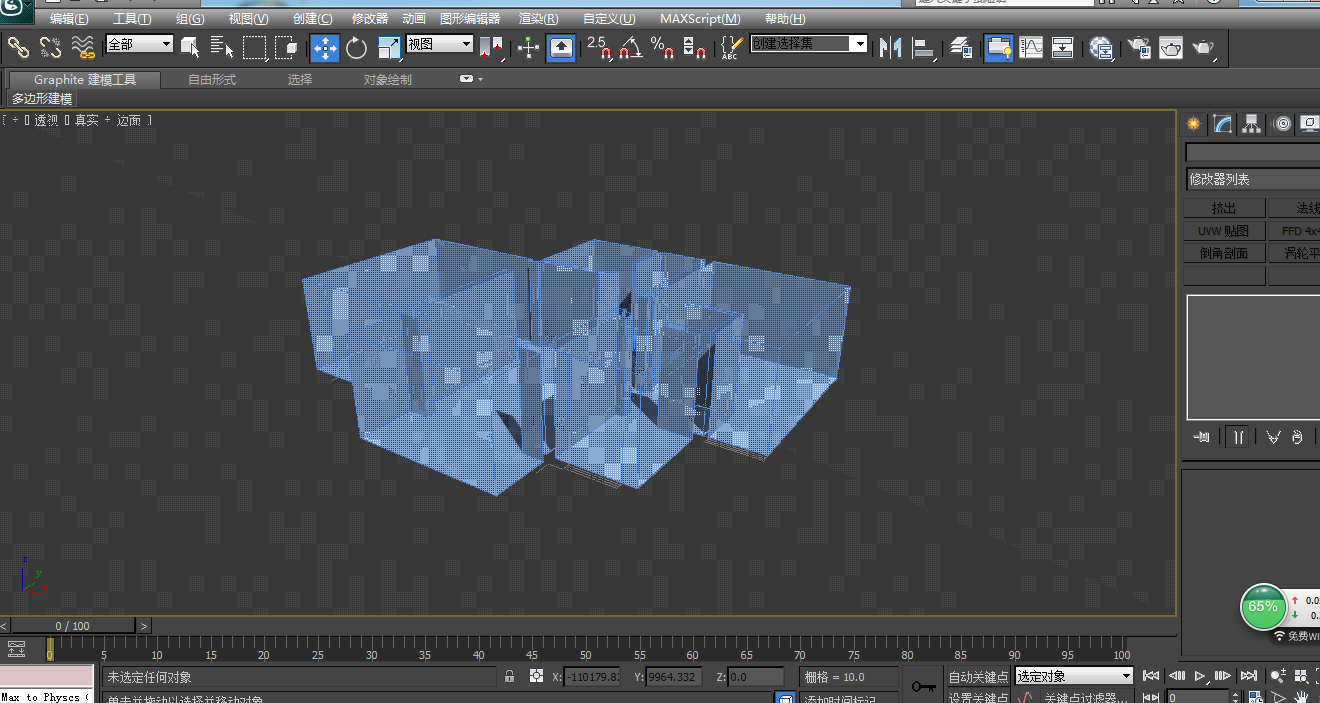Click the Pin Stack icon
The image size is (1320, 703).
tap(1202, 436)
